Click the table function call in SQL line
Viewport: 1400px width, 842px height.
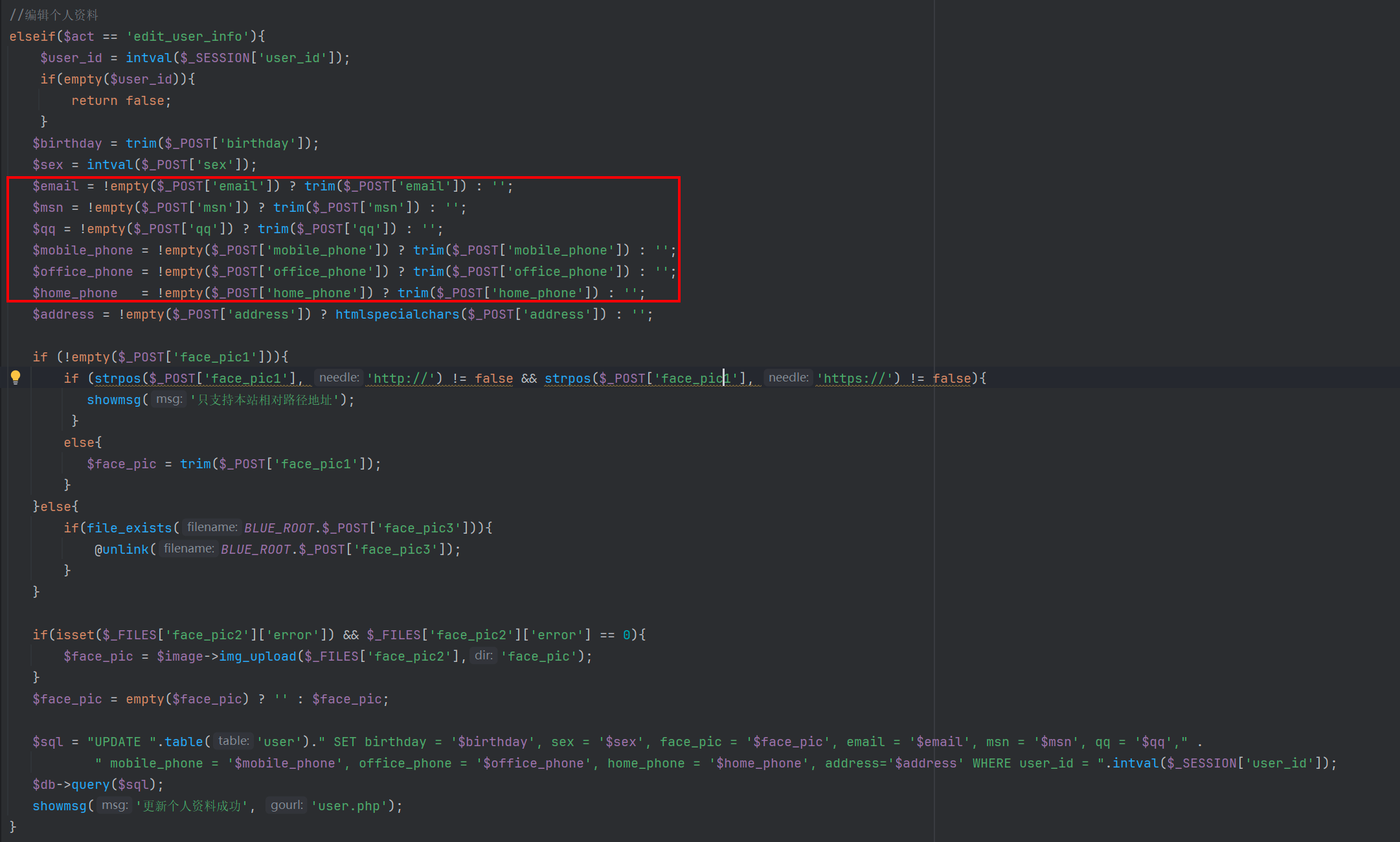[184, 742]
